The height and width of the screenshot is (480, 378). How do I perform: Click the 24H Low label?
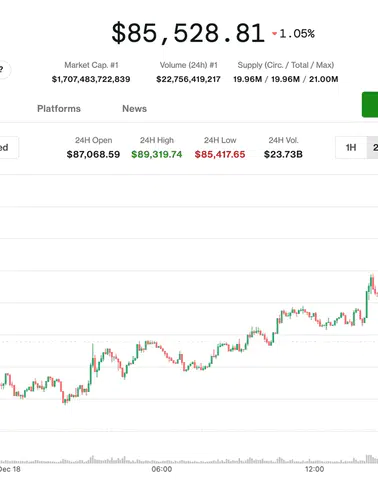pyautogui.click(x=220, y=140)
